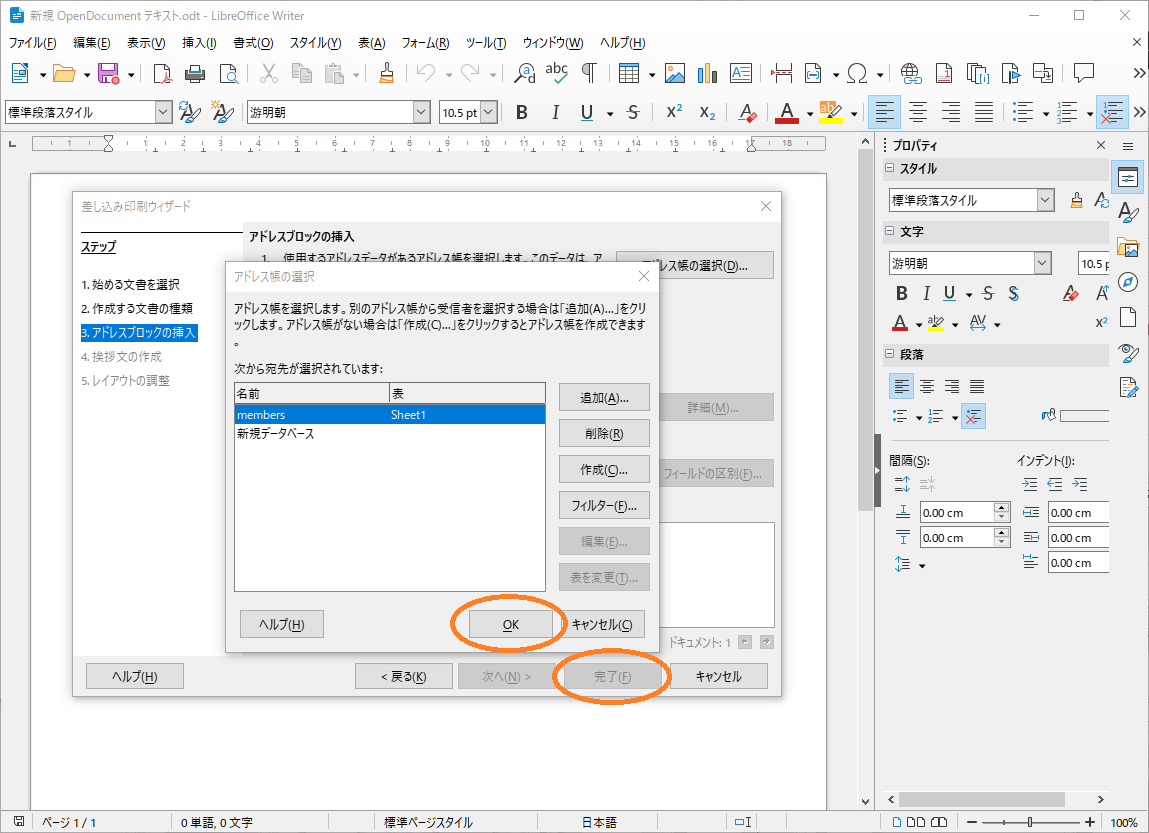
Task: Insert page break icon
Action: click(782, 73)
